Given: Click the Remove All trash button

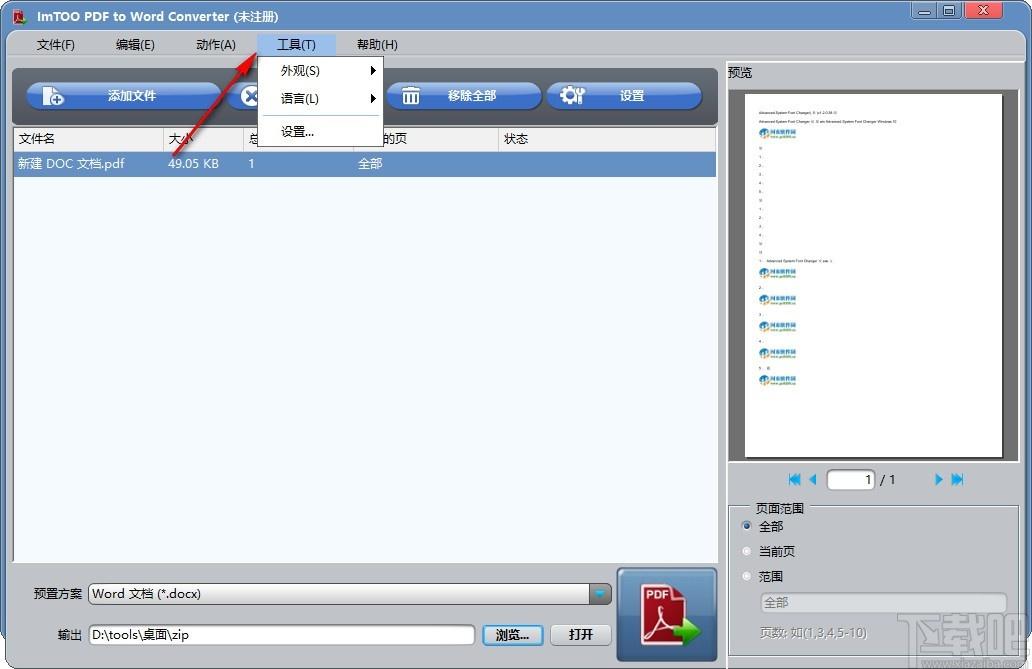Looking at the screenshot, I should tap(463, 96).
